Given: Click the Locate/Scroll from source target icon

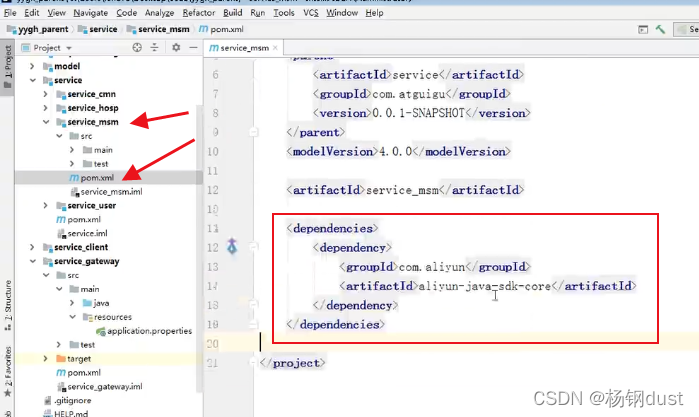Looking at the screenshot, I should coord(137,47).
